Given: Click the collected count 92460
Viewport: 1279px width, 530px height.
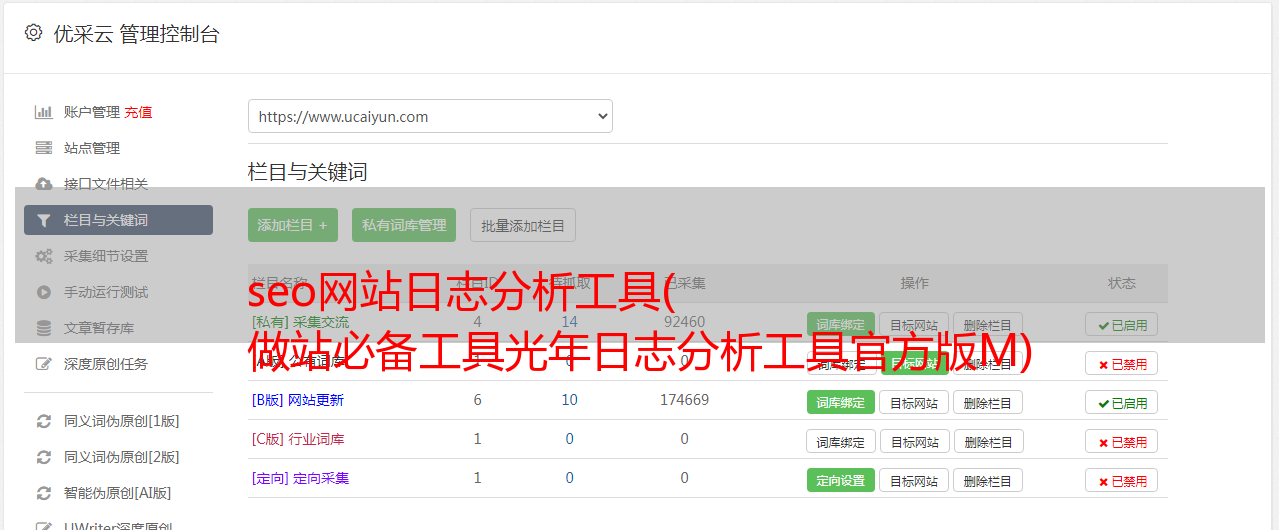Looking at the screenshot, I should point(684,322).
